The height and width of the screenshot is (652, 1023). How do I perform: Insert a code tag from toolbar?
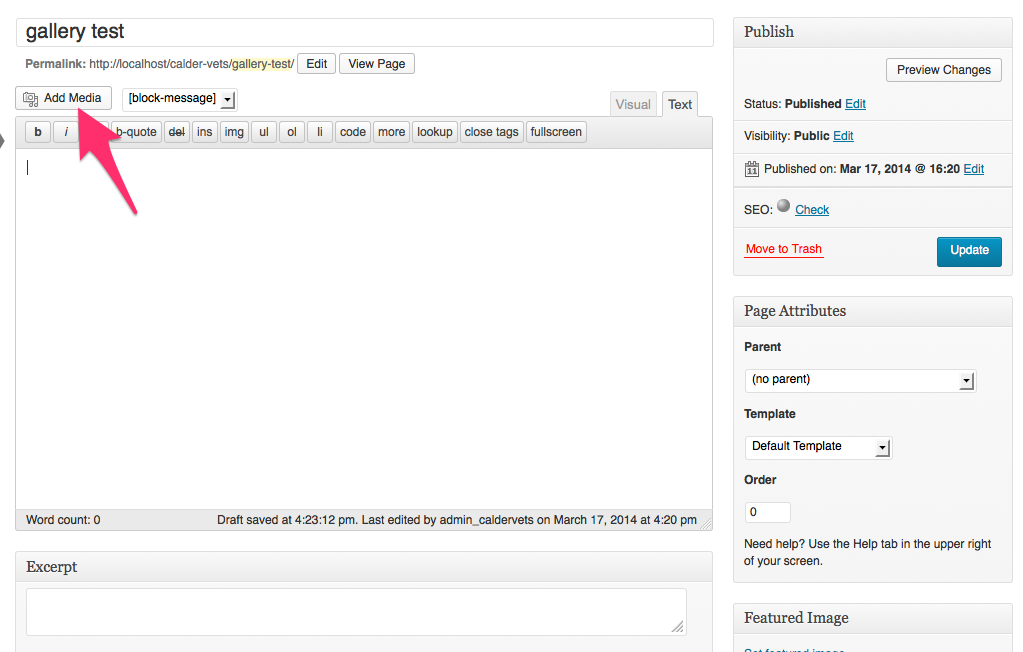point(352,132)
